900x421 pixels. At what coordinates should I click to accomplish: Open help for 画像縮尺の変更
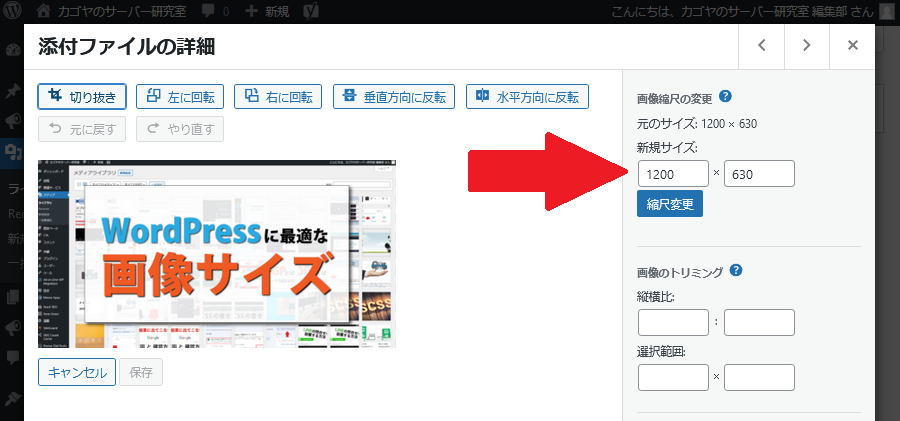[x=725, y=97]
